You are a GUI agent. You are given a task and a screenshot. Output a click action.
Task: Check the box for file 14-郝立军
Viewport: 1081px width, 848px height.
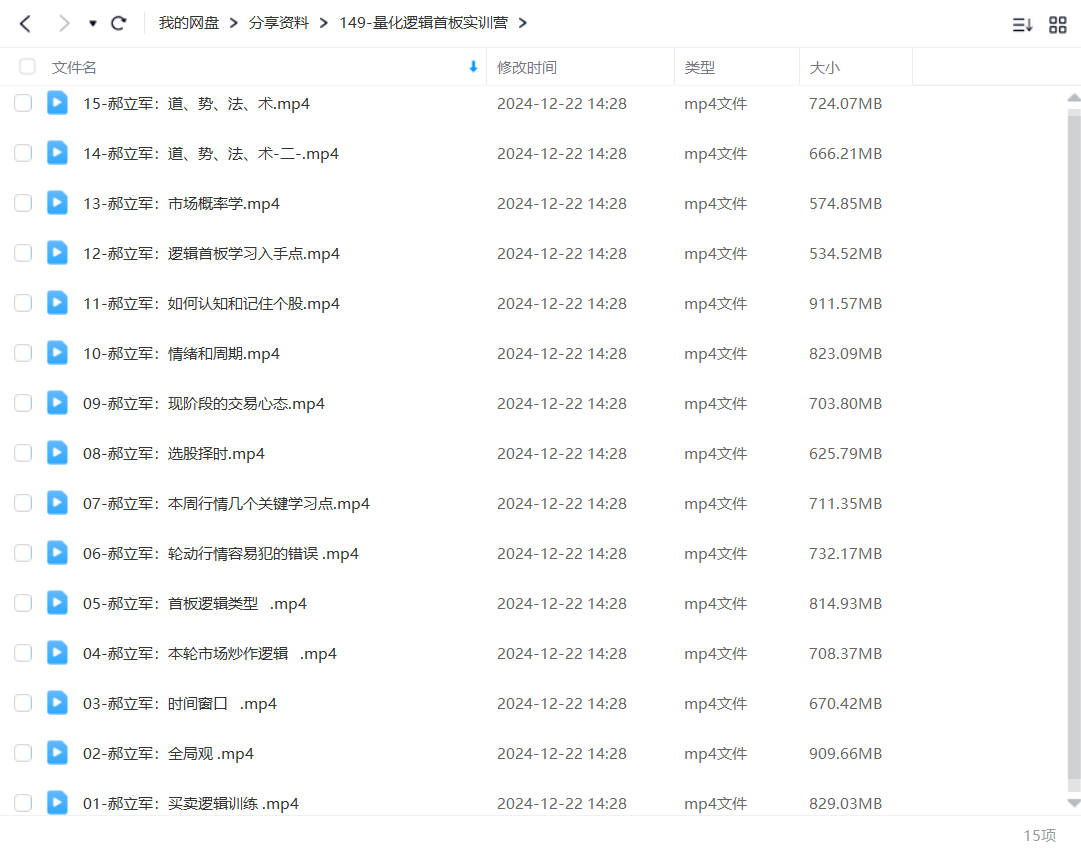[23, 153]
